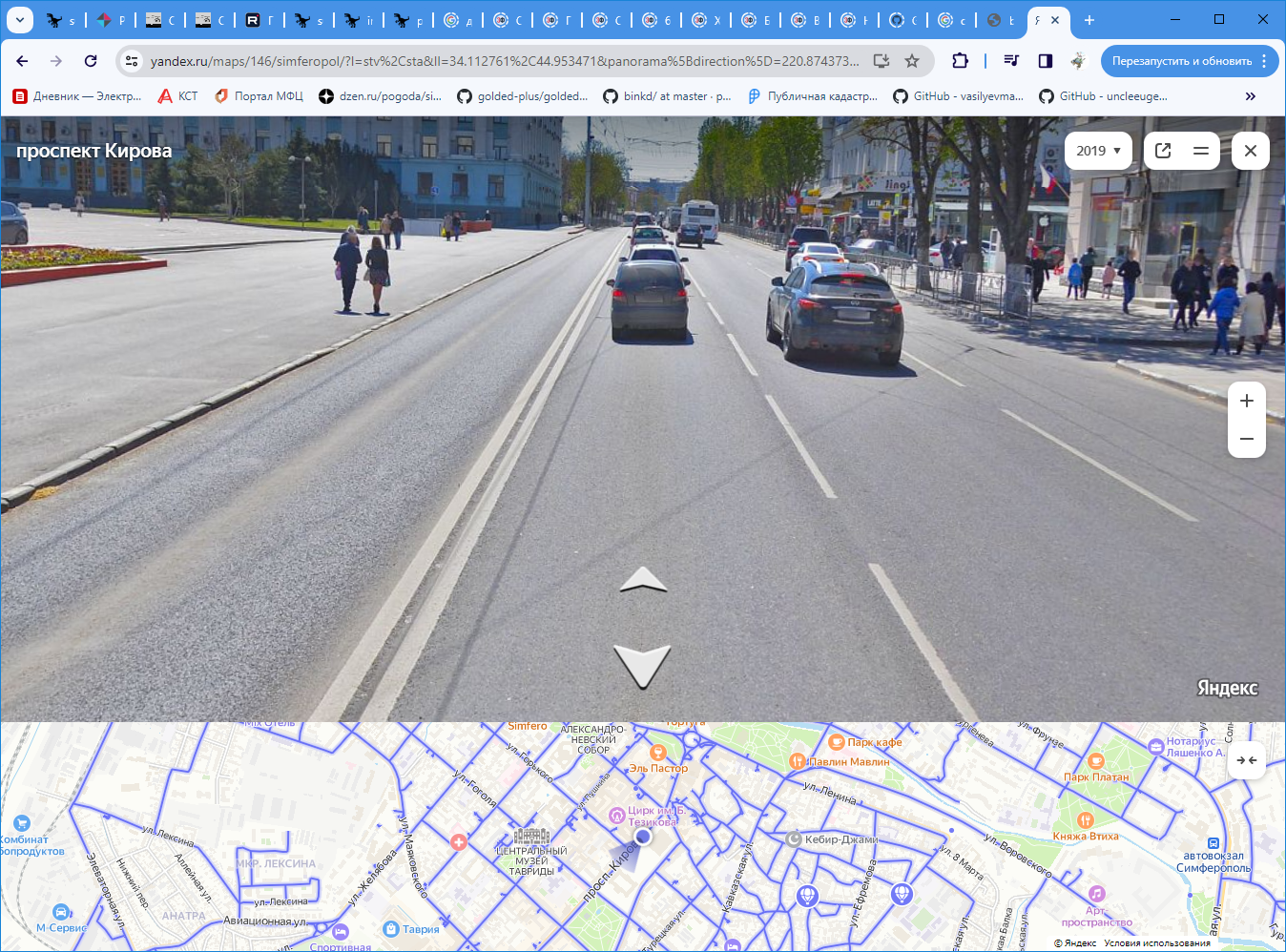Open the Публичная кадастр... bookmark
Viewport: 1286px width, 952px height.
(813, 96)
